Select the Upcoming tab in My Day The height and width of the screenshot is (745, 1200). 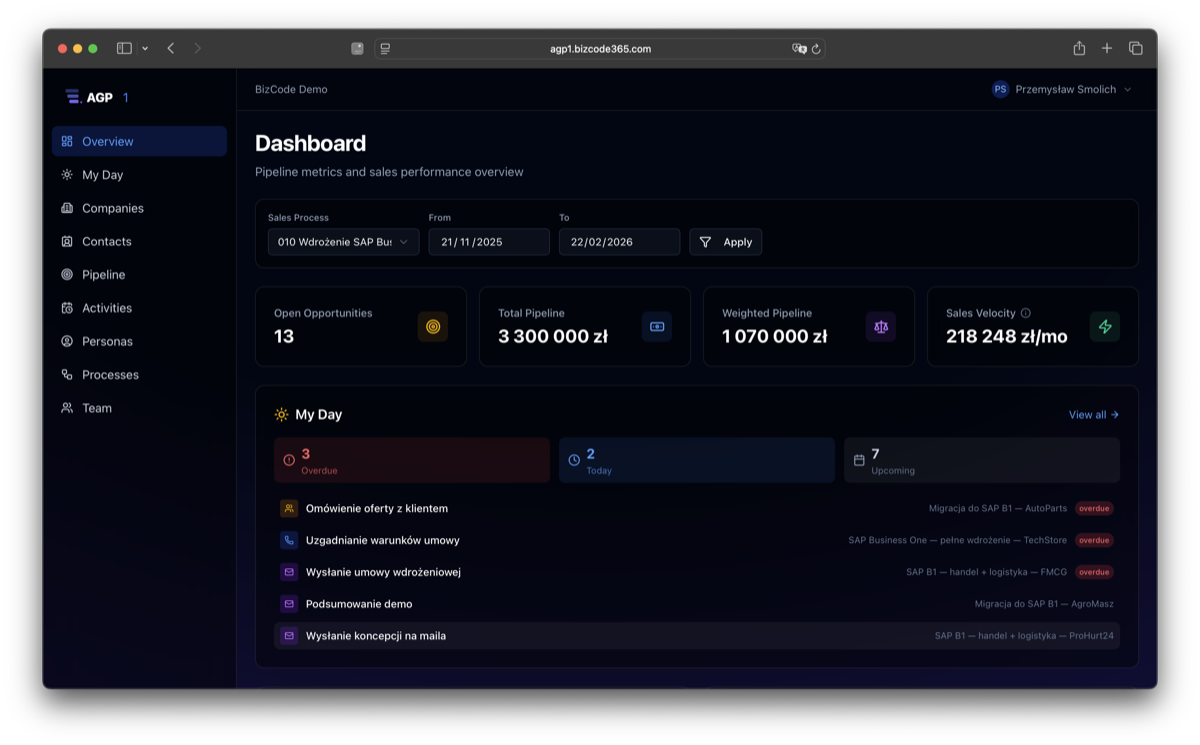coord(981,459)
